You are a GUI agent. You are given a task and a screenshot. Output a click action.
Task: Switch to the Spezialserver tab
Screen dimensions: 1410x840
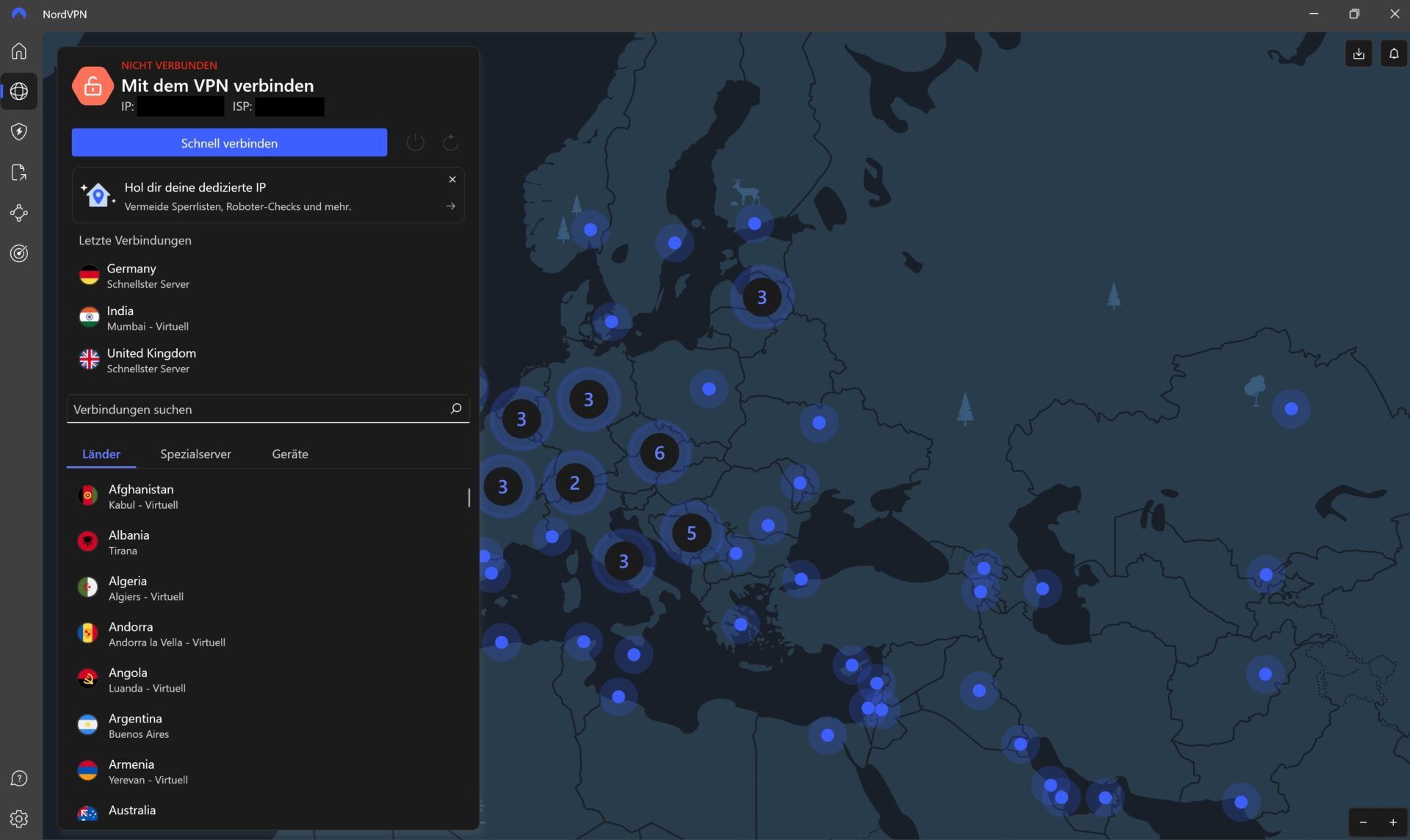(x=195, y=454)
